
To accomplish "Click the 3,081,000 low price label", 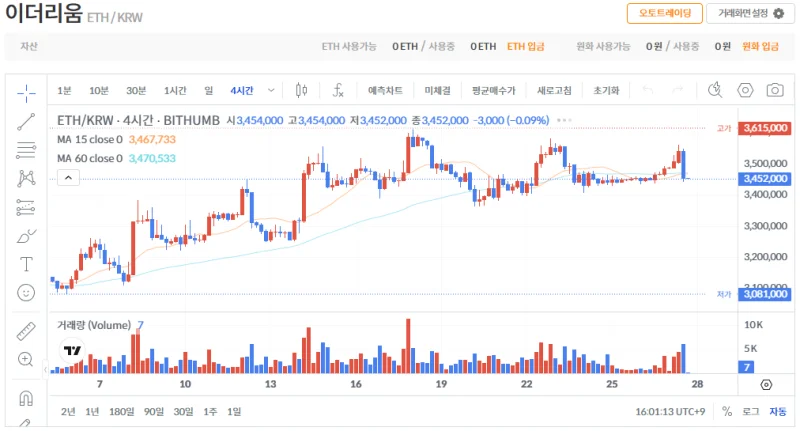I will [x=765, y=294].
